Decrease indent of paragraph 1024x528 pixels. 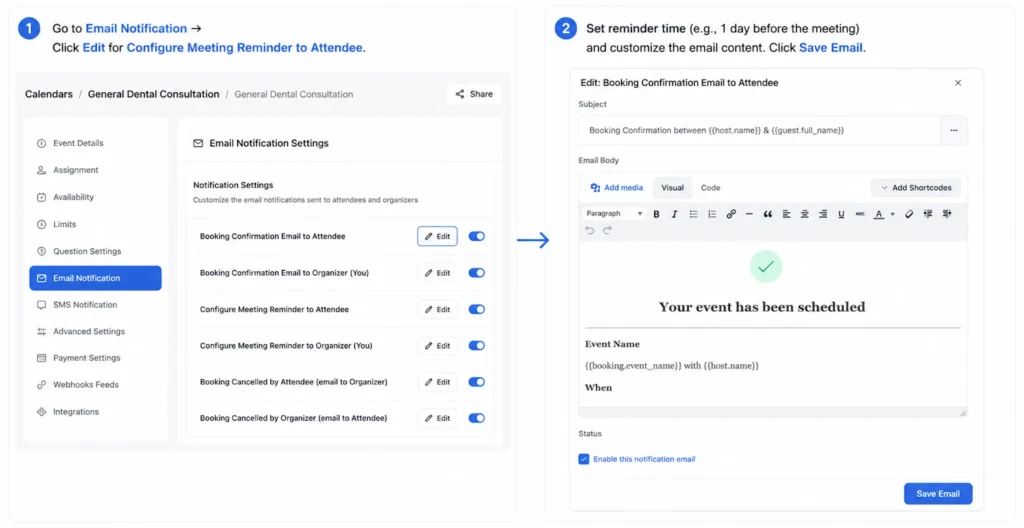coord(928,214)
